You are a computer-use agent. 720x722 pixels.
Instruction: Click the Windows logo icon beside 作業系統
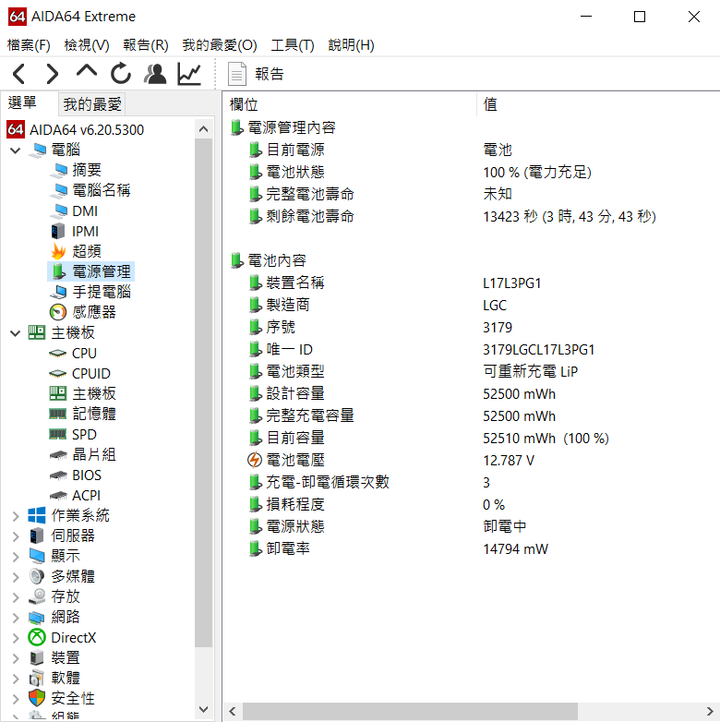(37, 515)
